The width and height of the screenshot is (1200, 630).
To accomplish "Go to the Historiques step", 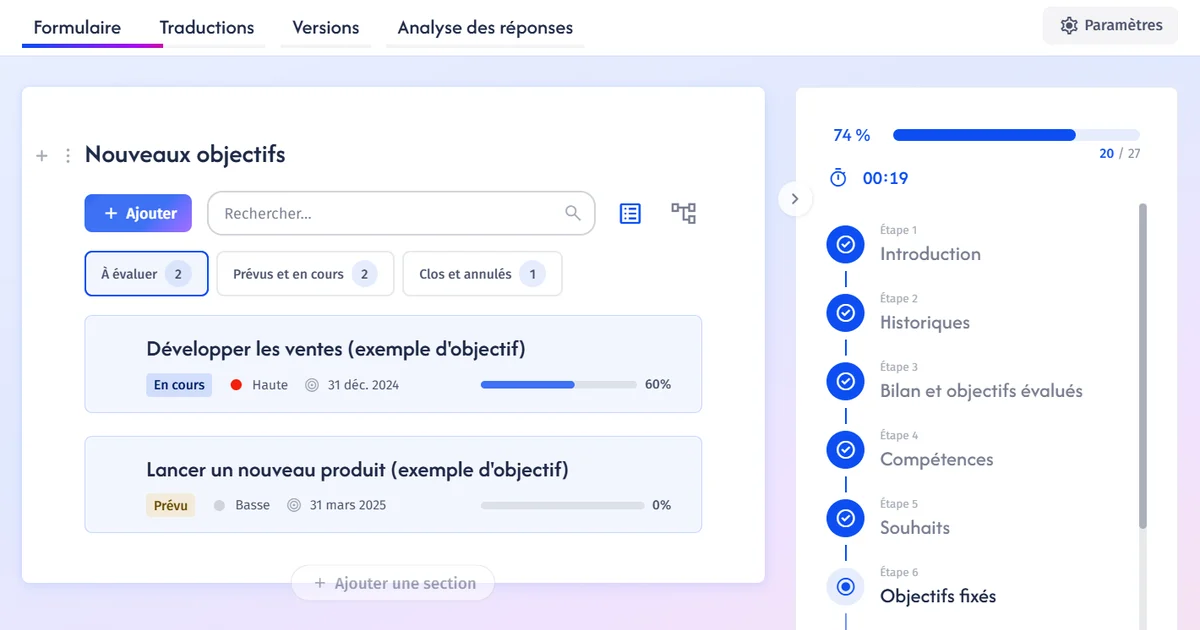I will (925, 323).
